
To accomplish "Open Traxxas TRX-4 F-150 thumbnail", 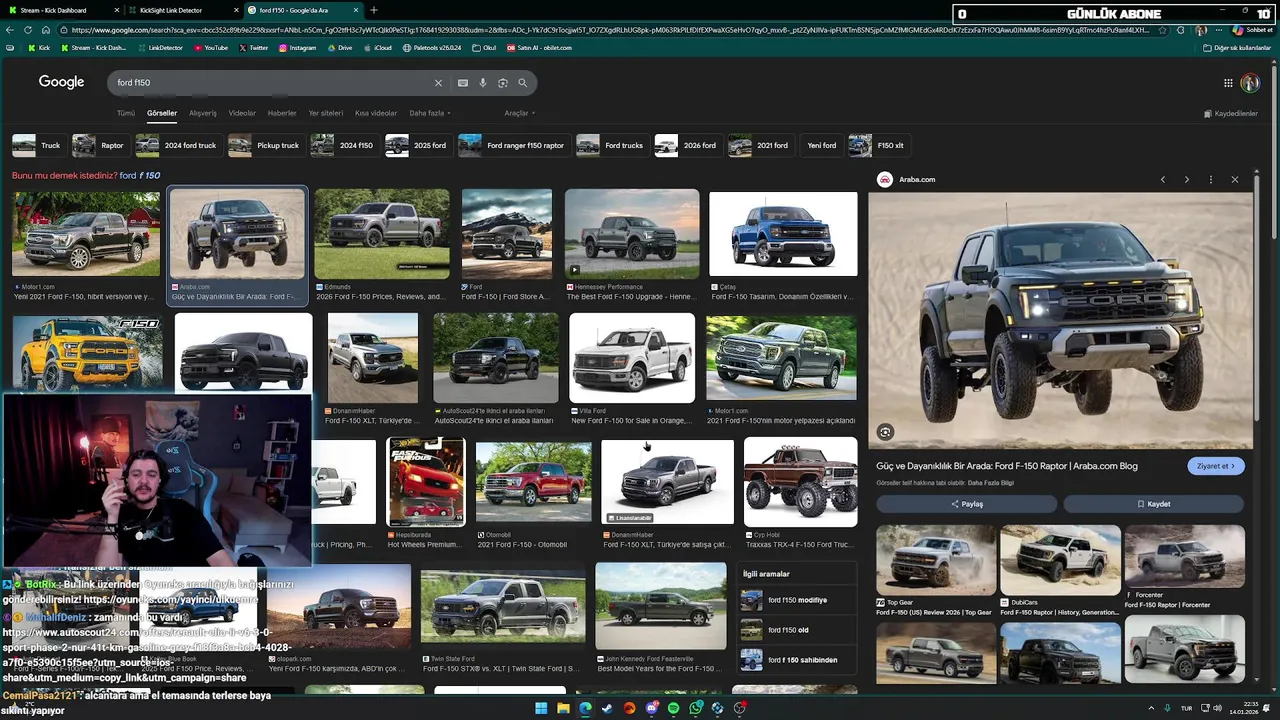I will (x=800, y=482).
